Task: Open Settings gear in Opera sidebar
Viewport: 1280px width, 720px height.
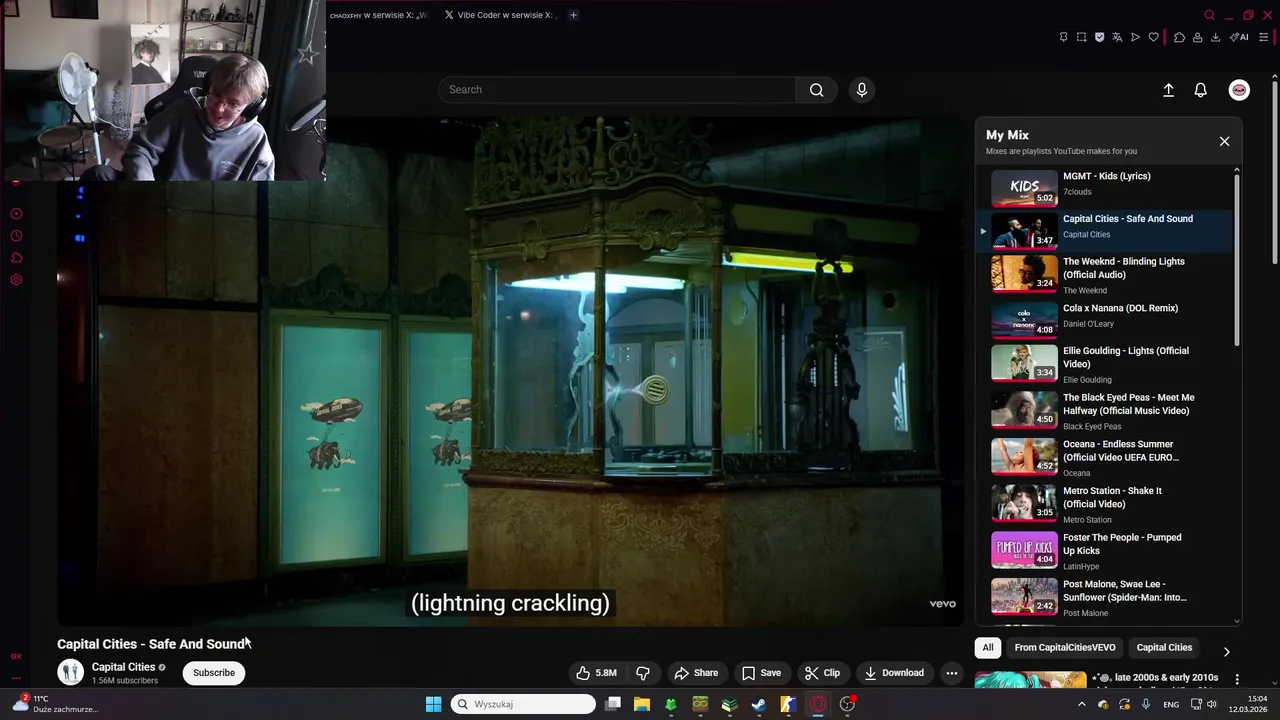Action: [16, 280]
